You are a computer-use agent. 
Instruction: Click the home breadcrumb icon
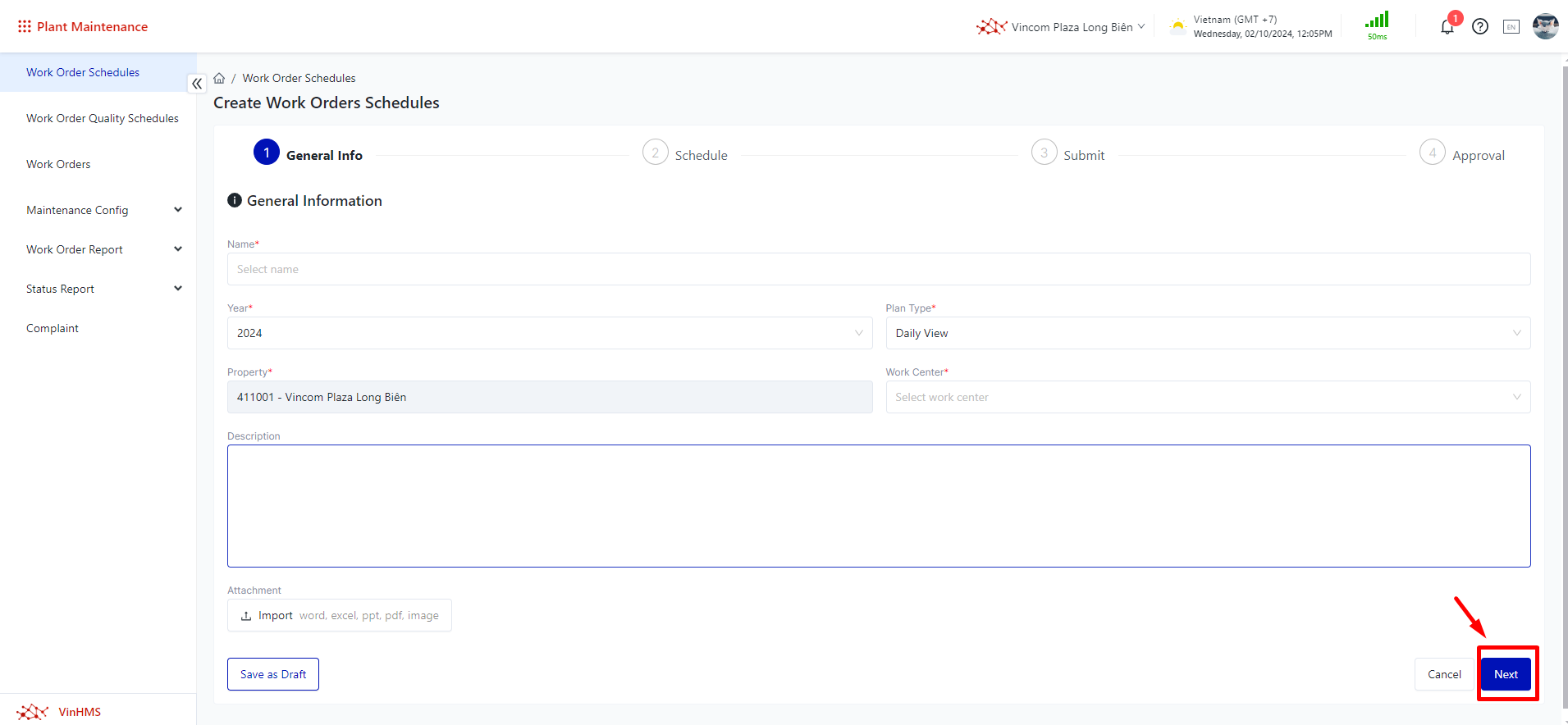pos(219,78)
